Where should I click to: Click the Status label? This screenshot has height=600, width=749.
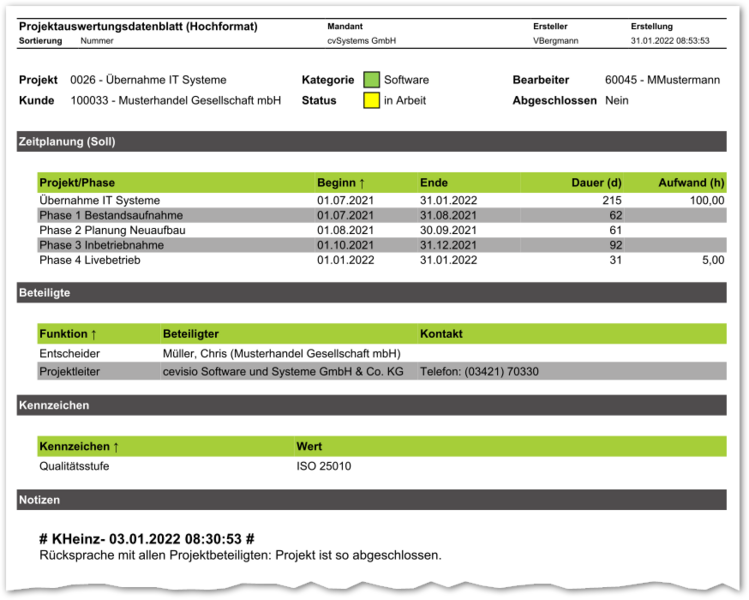click(x=319, y=100)
